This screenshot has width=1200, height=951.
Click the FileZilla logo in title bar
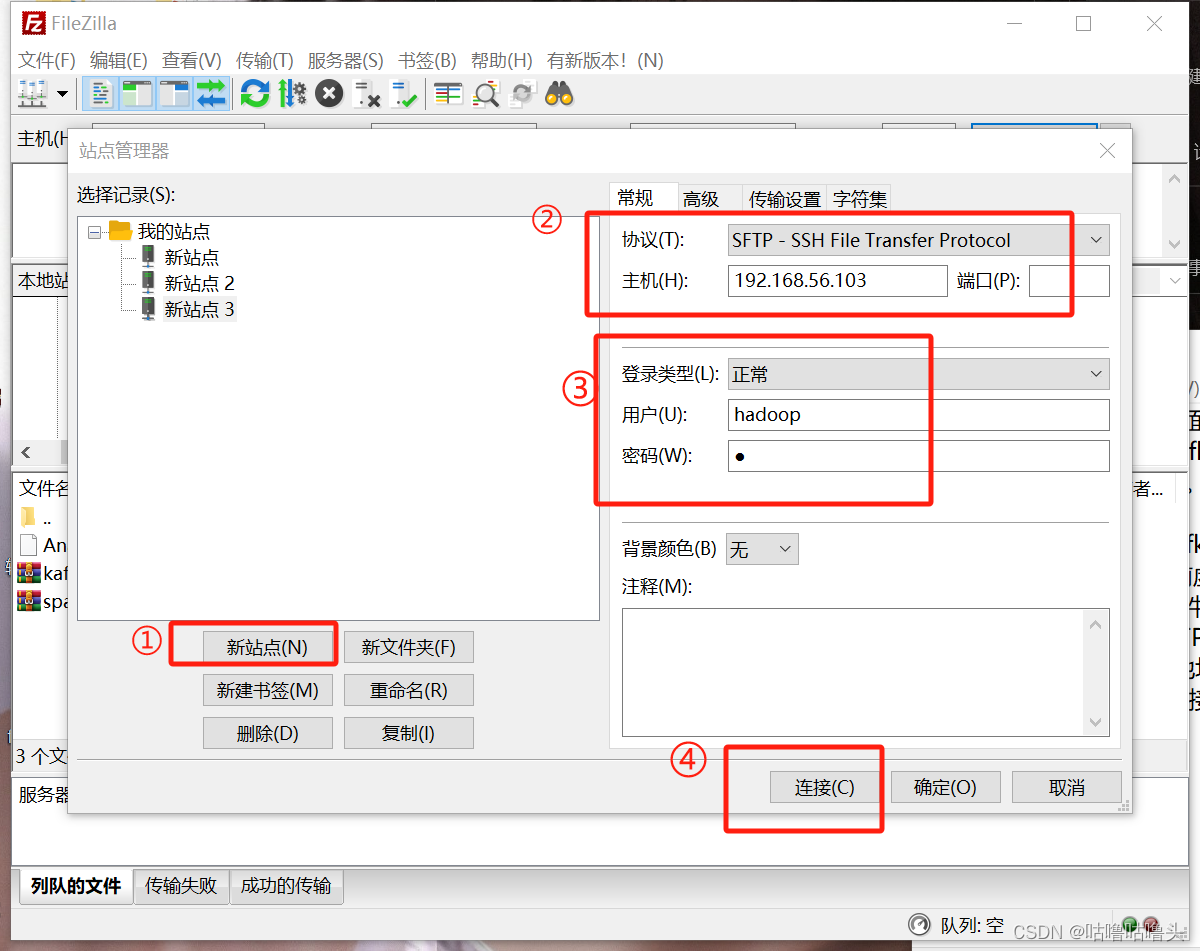click(34, 23)
